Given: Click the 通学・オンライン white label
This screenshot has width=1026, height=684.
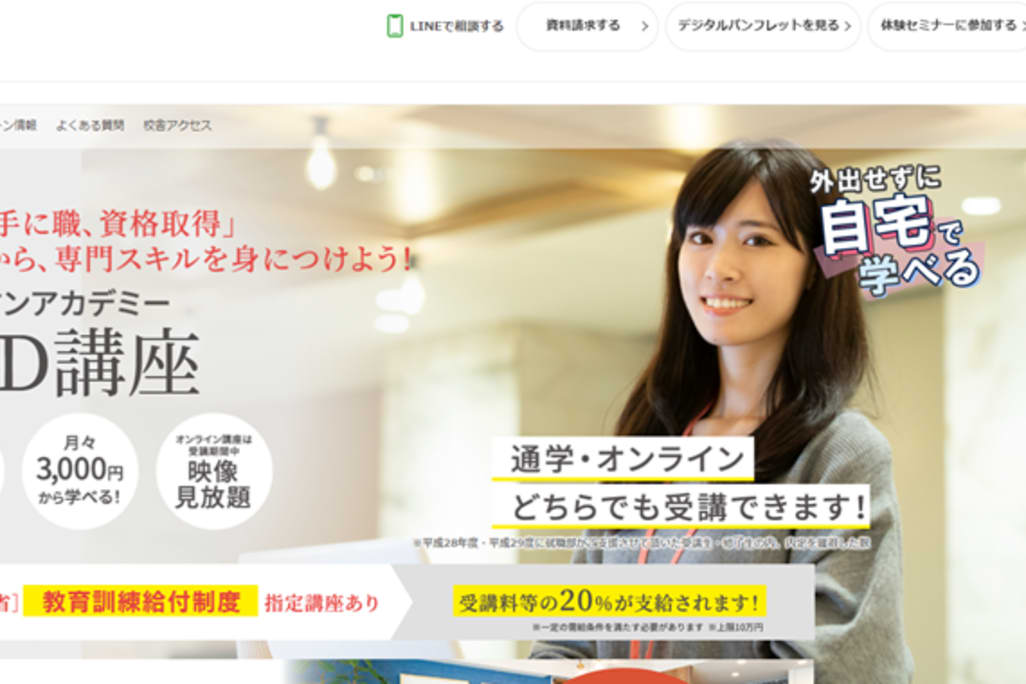Looking at the screenshot, I should (622, 460).
